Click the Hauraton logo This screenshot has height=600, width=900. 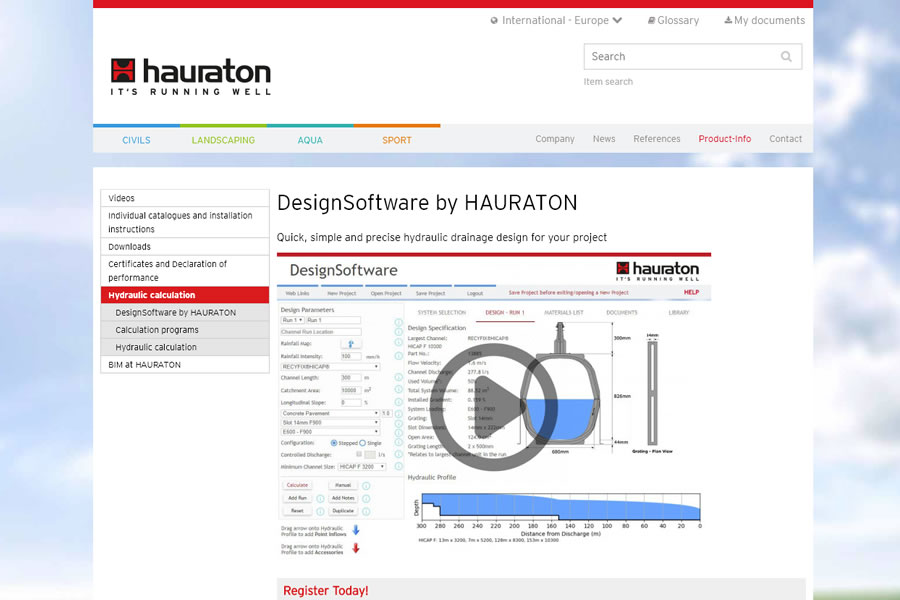coord(191,76)
